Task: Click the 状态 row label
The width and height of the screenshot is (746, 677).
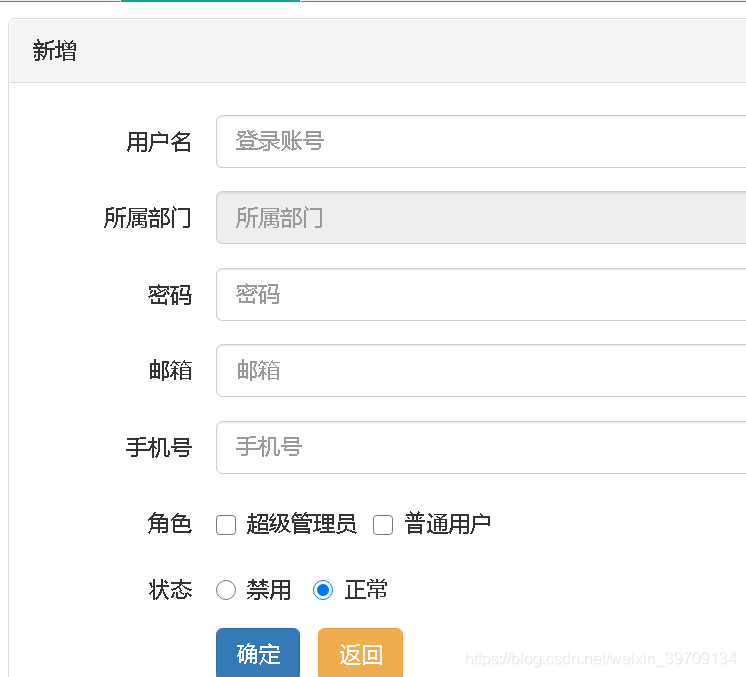Action: point(170,590)
